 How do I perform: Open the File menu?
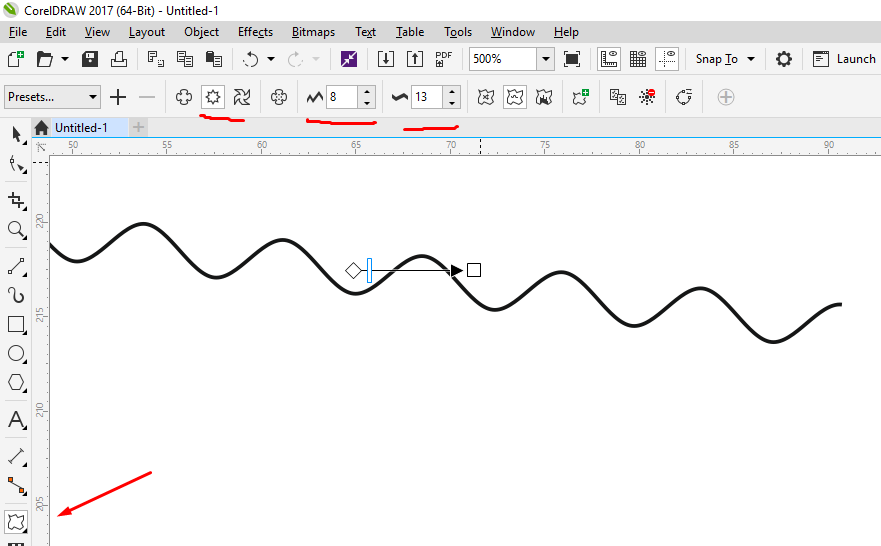tap(18, 32)
